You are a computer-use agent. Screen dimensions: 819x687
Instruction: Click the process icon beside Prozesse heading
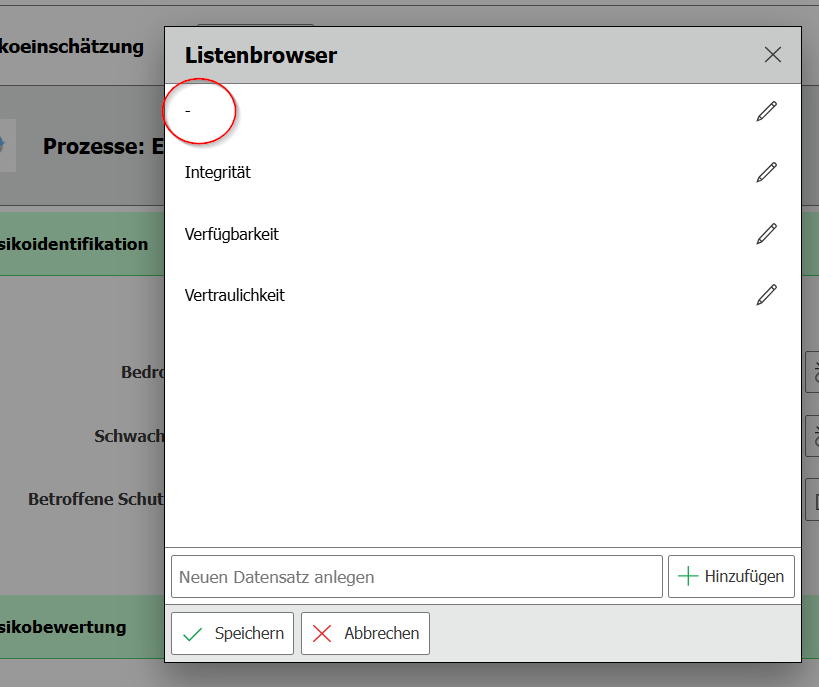[x=8, y=146]
